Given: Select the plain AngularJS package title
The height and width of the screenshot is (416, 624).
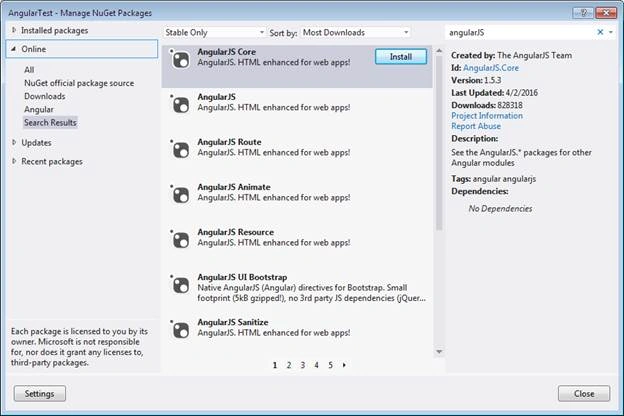Looking at the screenshot, I should pyautogui.click(x=216, y=97).
